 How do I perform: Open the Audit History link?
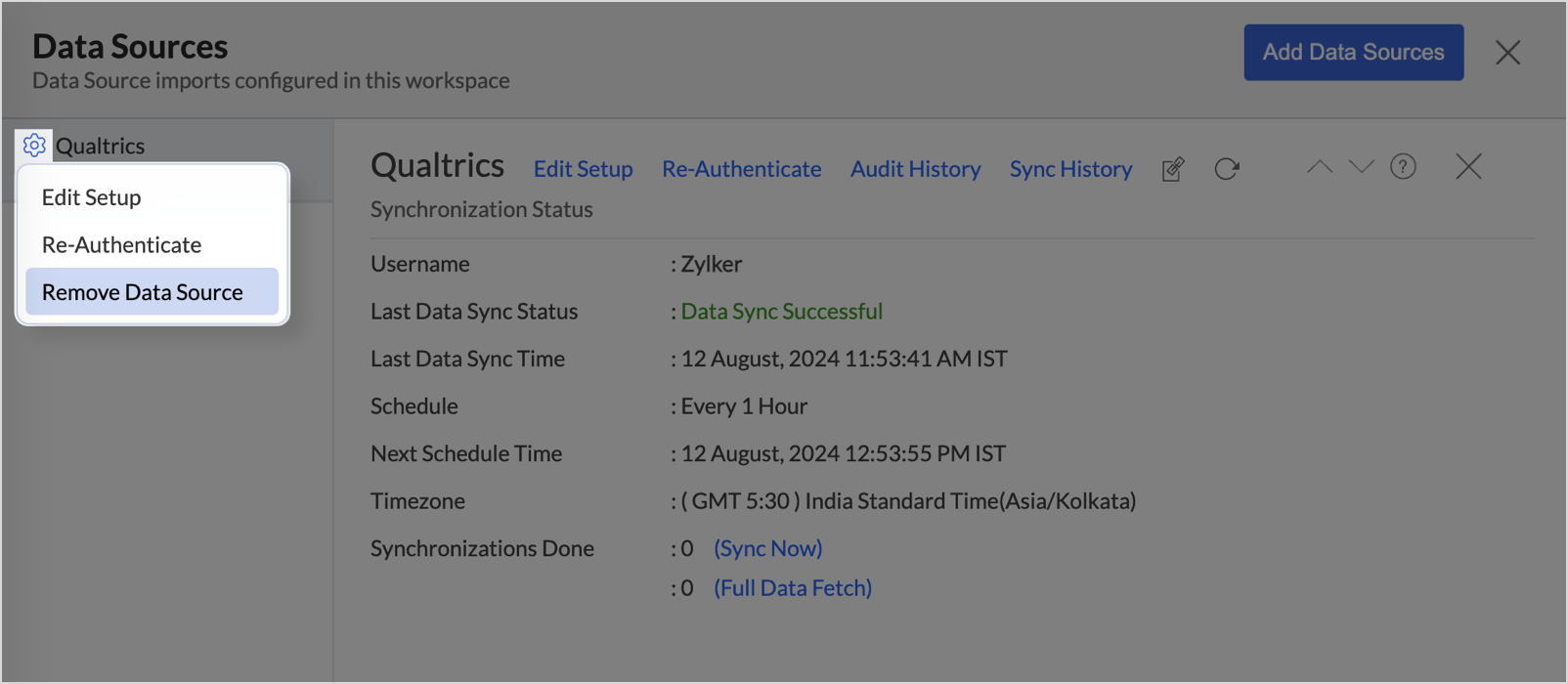coord(916,169)
